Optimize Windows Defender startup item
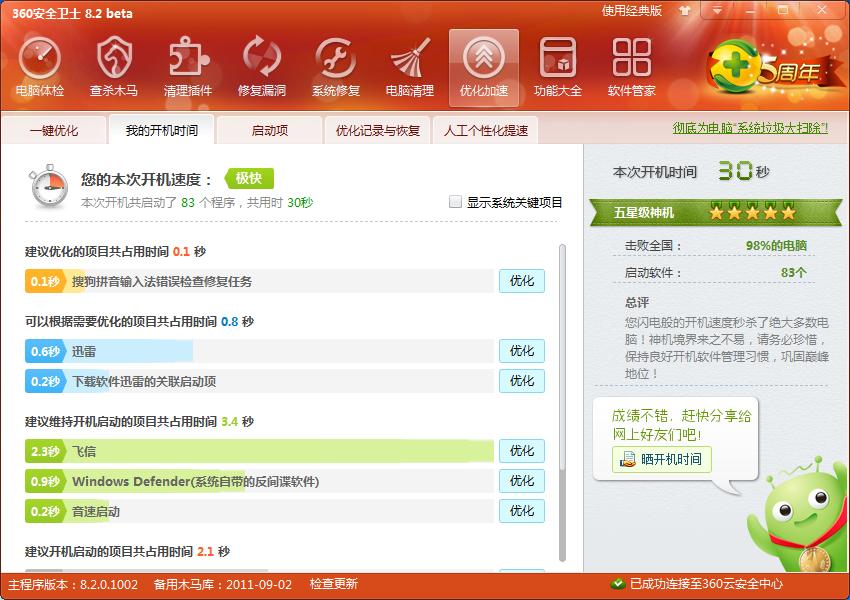 (521, 481)
